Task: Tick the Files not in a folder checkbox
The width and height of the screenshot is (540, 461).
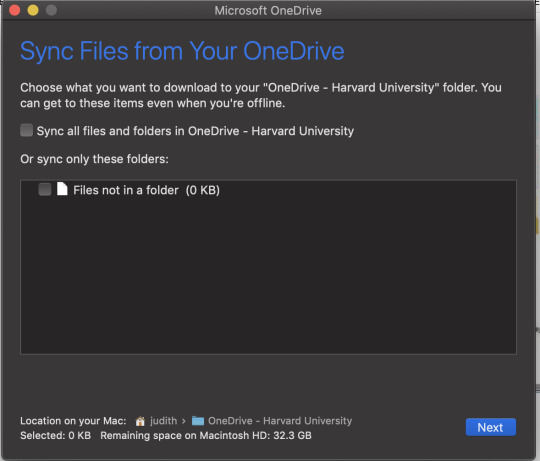Action: coord(45,189)
